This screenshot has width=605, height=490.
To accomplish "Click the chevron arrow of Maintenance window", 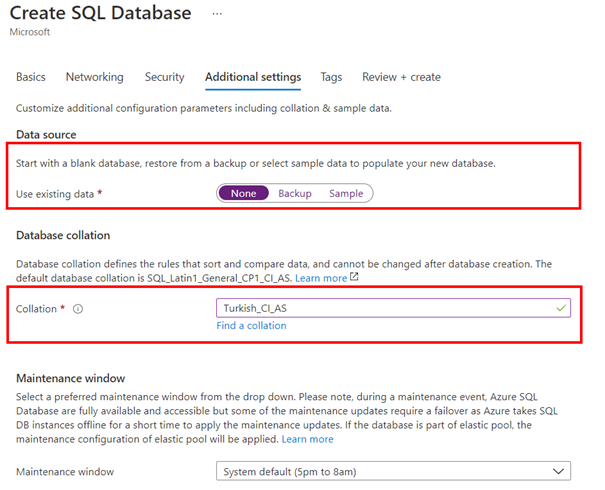I will pos(558,471).
